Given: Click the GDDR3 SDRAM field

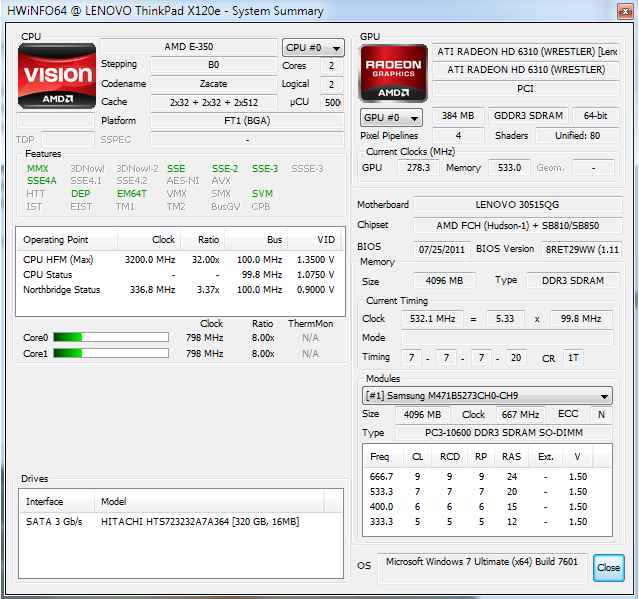Looking at the screenshot, I should [x=528, y=116].
